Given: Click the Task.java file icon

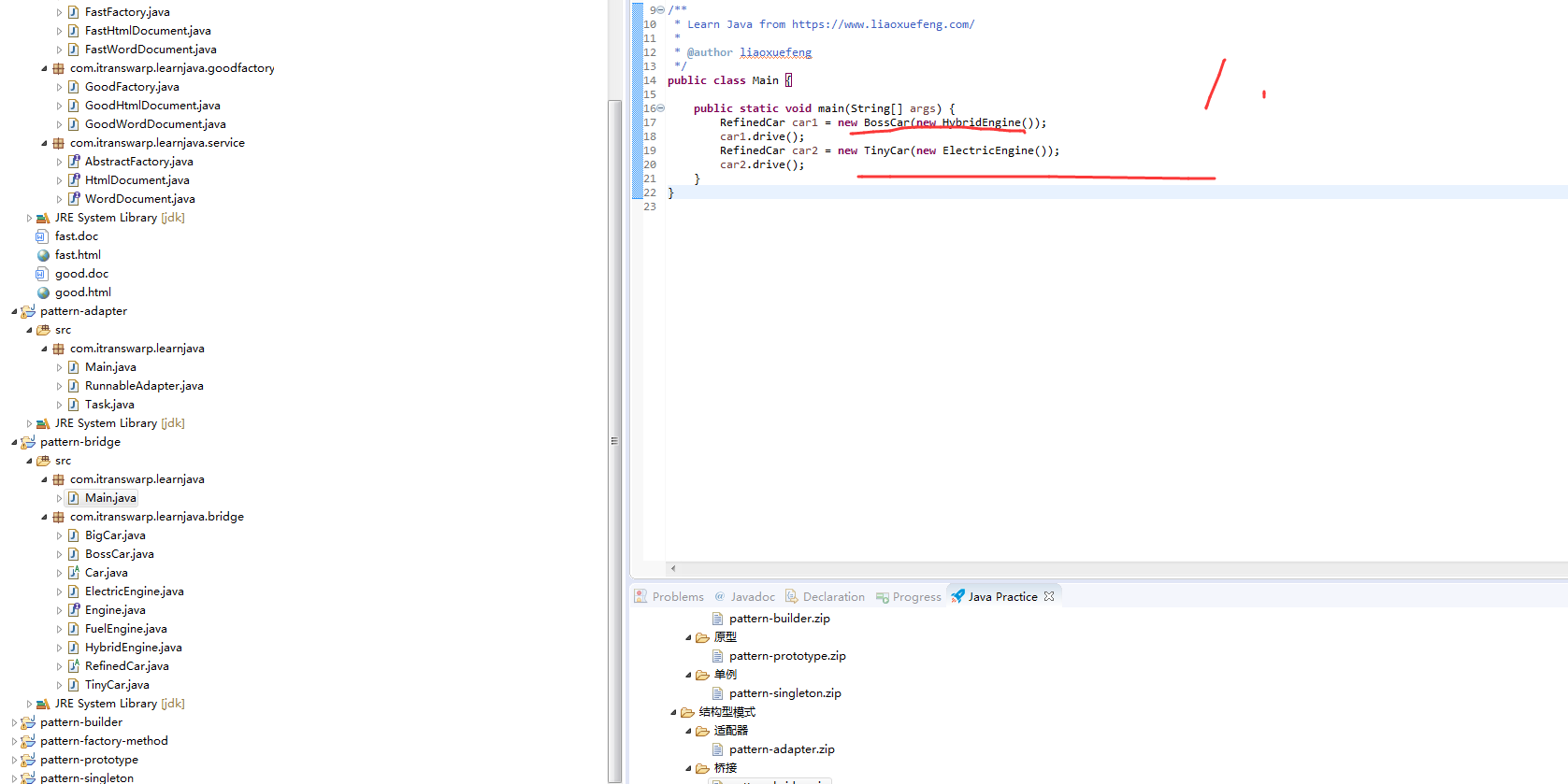Looking at the screenshot, I should point(73,405).
